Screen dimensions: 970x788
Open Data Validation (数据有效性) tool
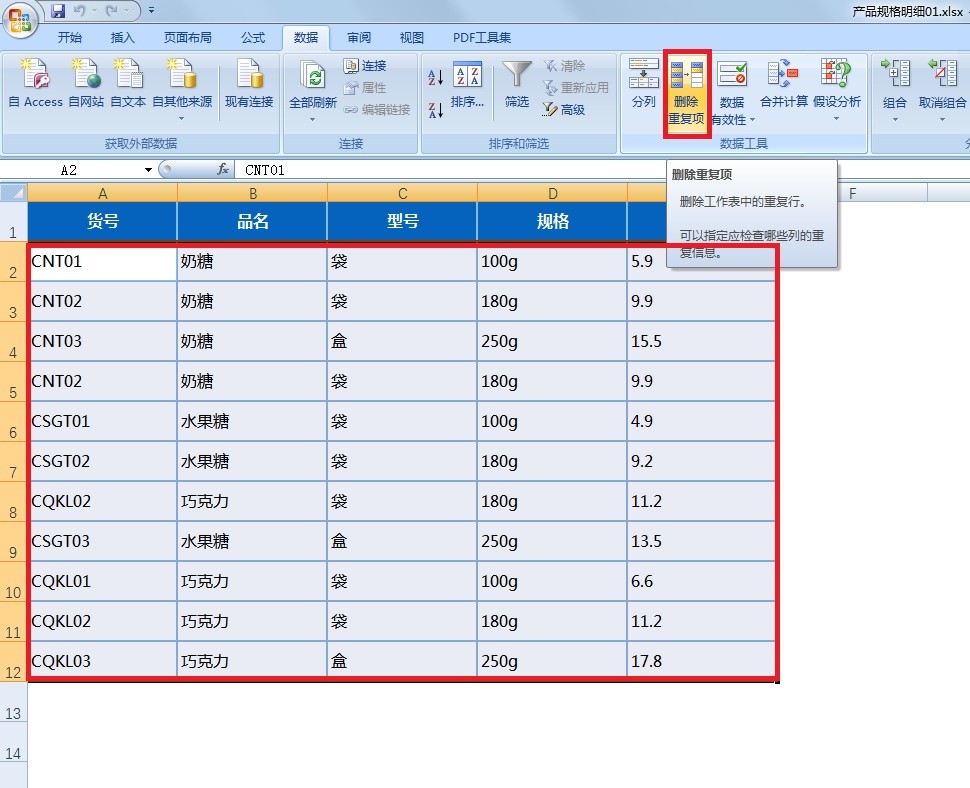tap(731, 88)
